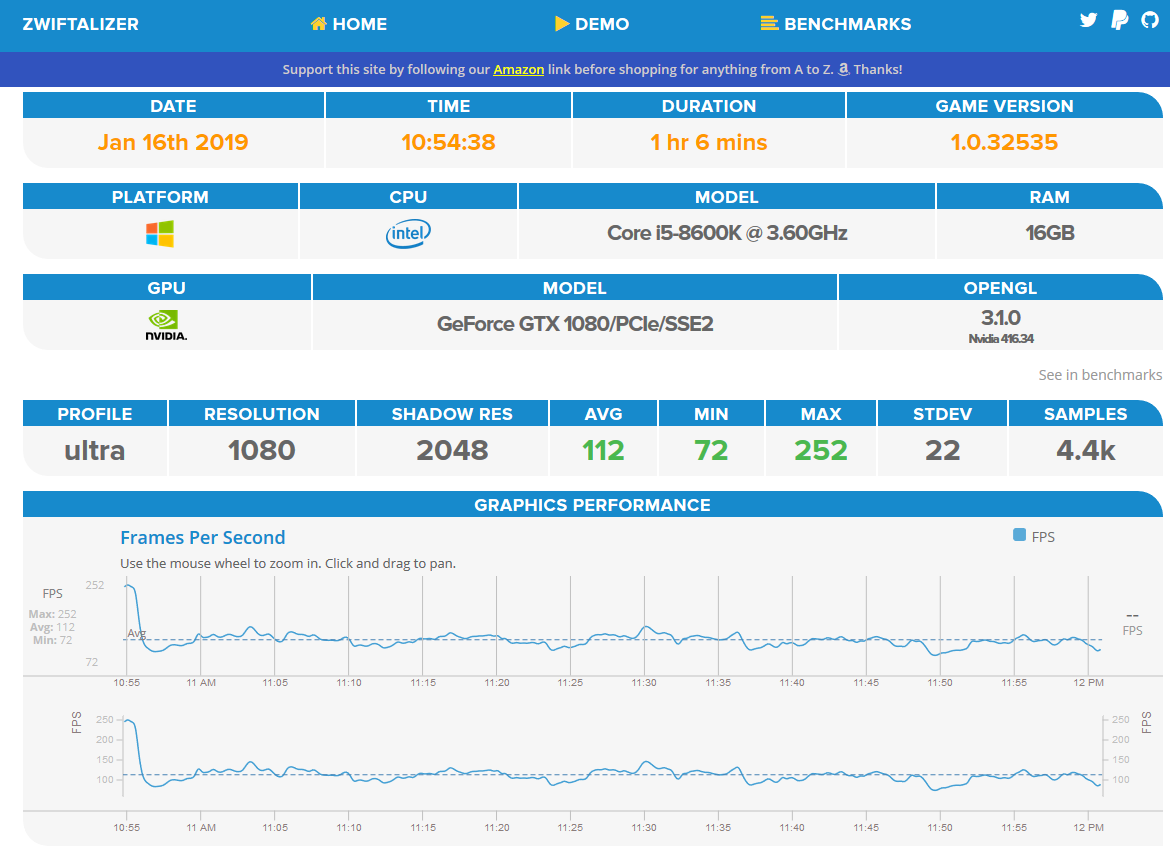The height and width of the screenshot is (854, 1170).
Task: Click the house icon beside HOME
Action: [x=319, y=24]
